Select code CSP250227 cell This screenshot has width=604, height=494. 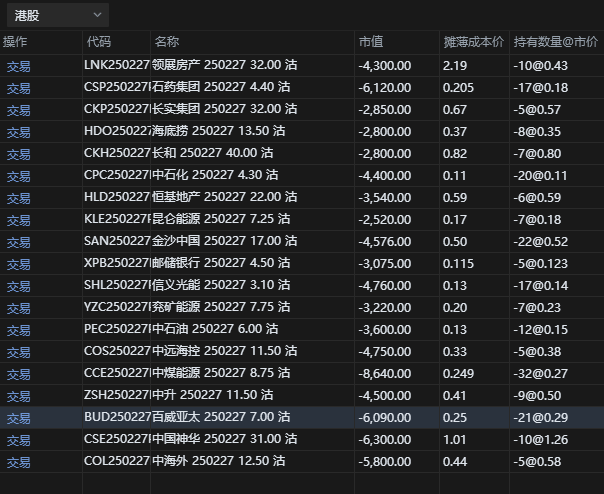(x=117, y=87)
